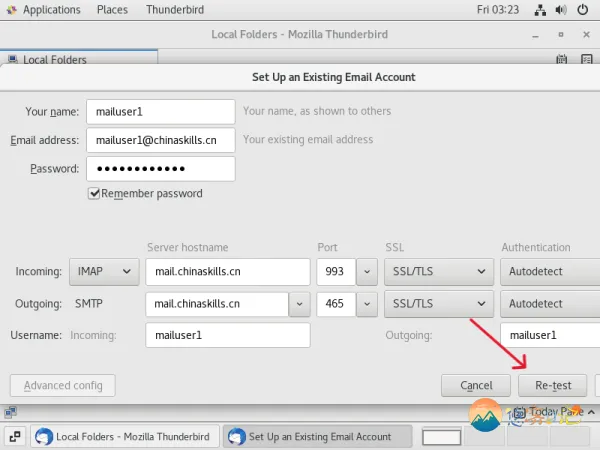Click the volume speaker icon
Screen dimensions: 600x450
[562, 9]
